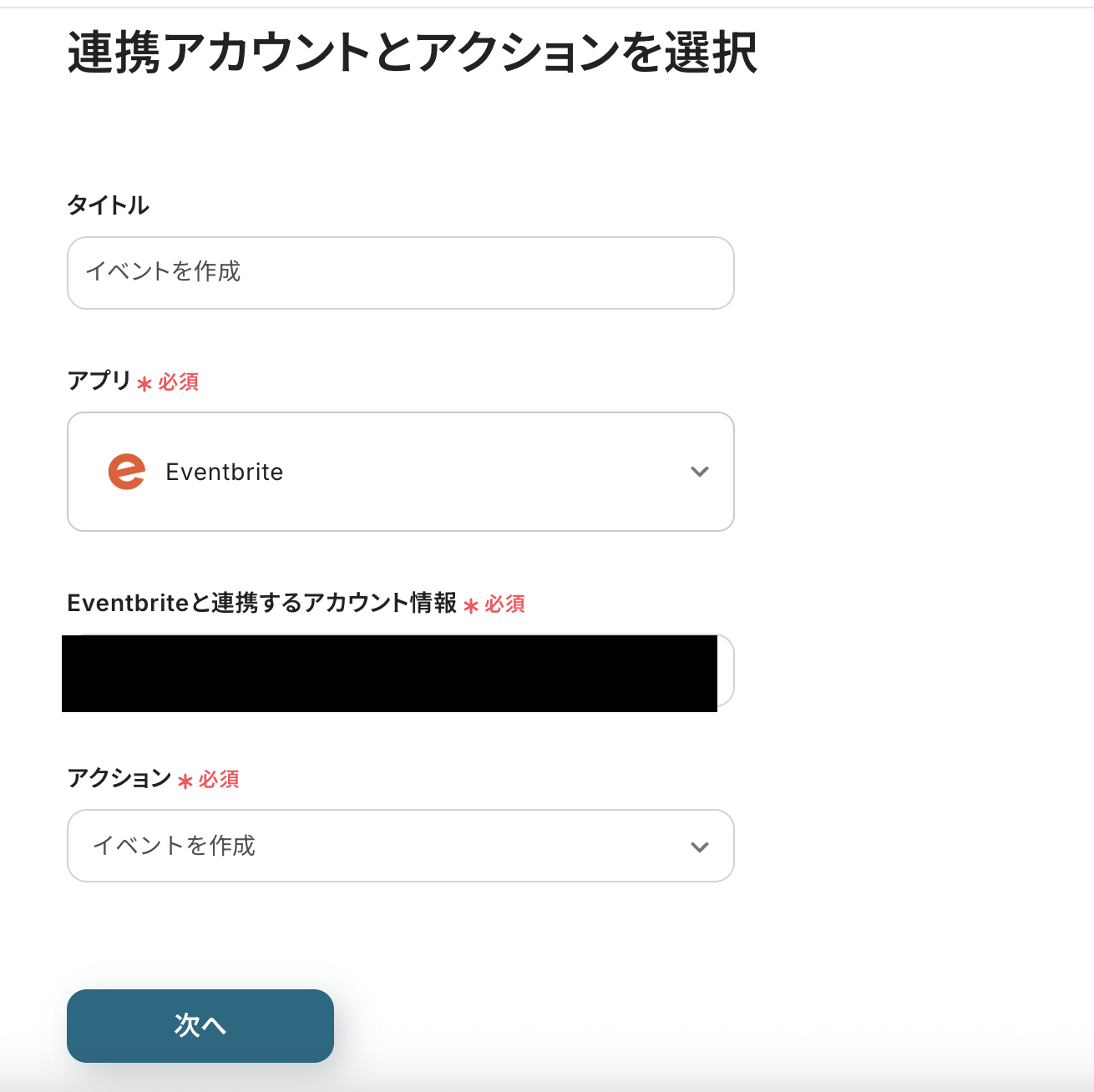Viewport: 1094px width, 1092px height.
Task: Click the 必須 marker beside アクション
Action: point(220,780)
